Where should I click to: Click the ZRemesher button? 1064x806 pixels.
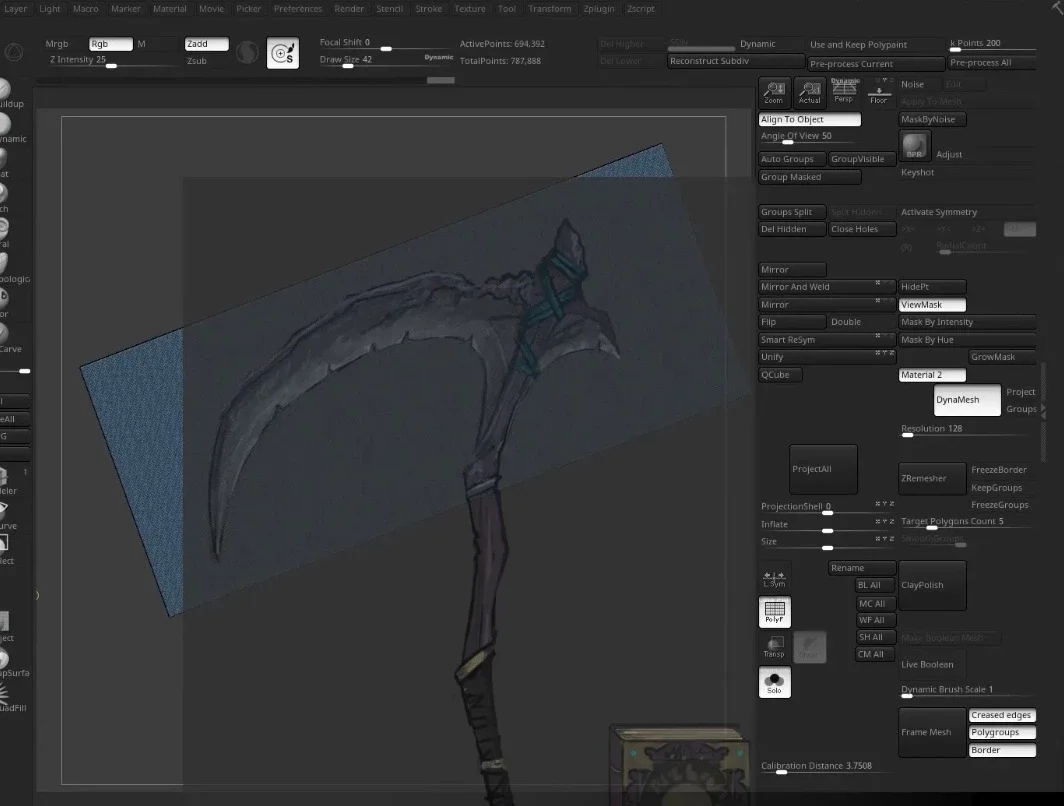932,479
